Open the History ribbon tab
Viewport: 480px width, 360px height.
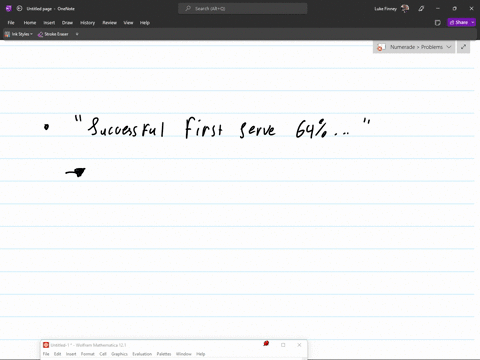tap(88, 23)
